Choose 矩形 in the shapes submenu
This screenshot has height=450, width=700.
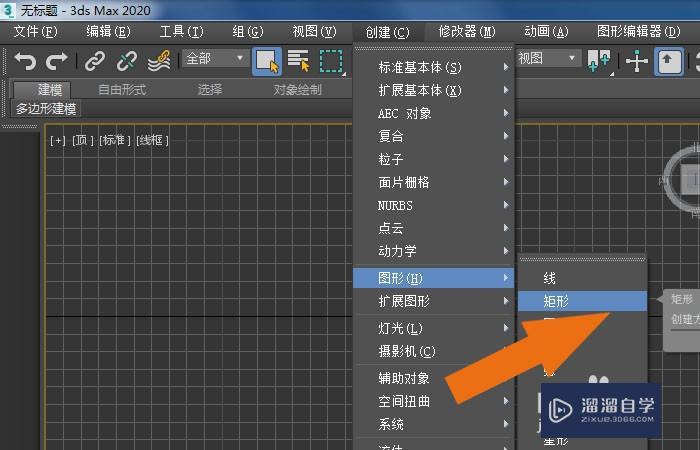582,301
